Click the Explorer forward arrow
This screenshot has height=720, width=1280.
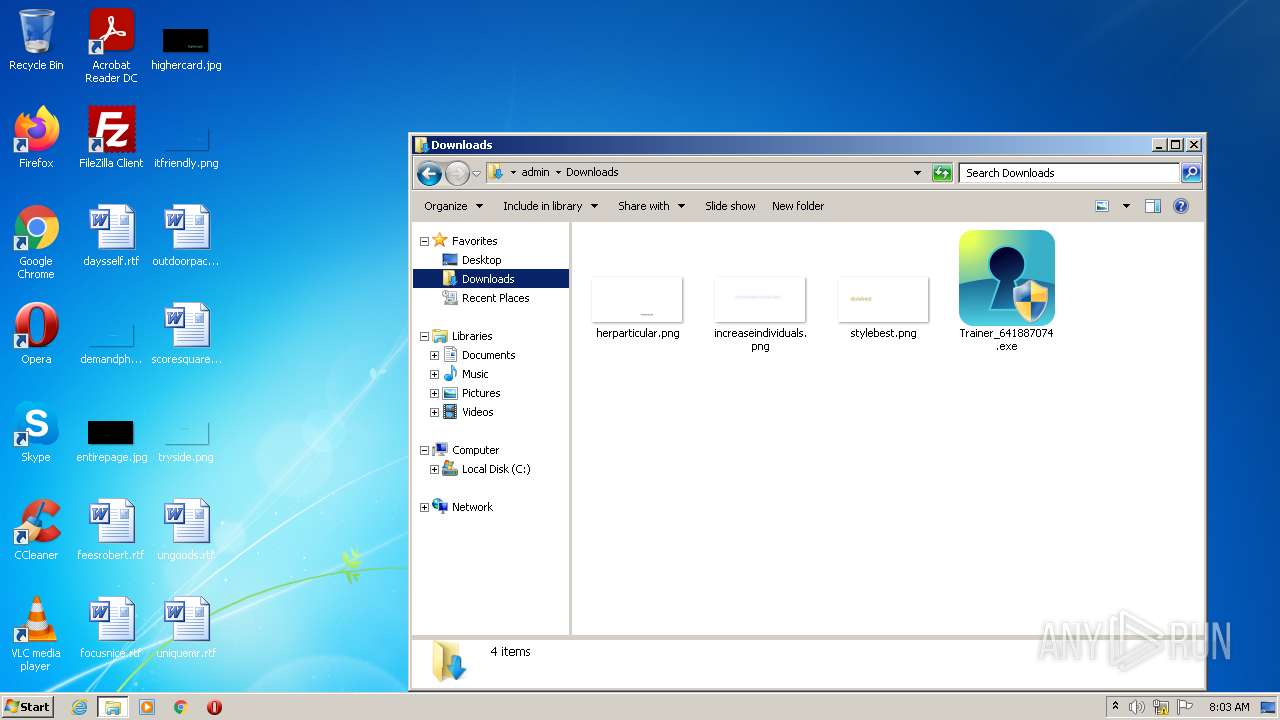coord(457,173)
